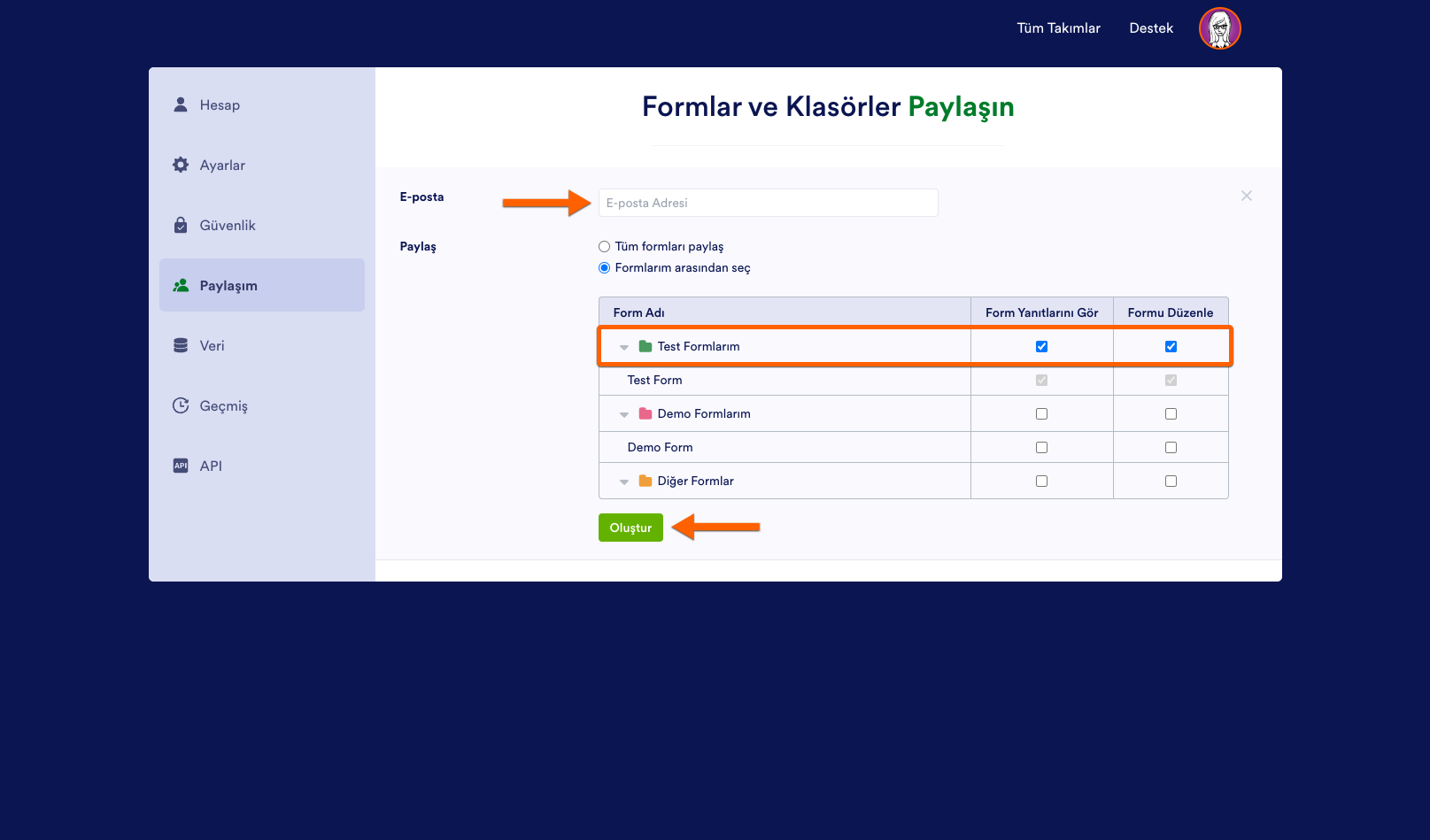Open the Ayarlar section

click(x=262, y=165)
